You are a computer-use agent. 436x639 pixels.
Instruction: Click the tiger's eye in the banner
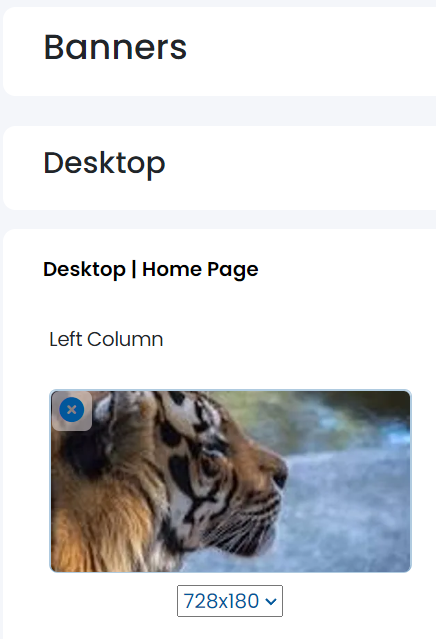pyautogui.click(x=209, y=465)
